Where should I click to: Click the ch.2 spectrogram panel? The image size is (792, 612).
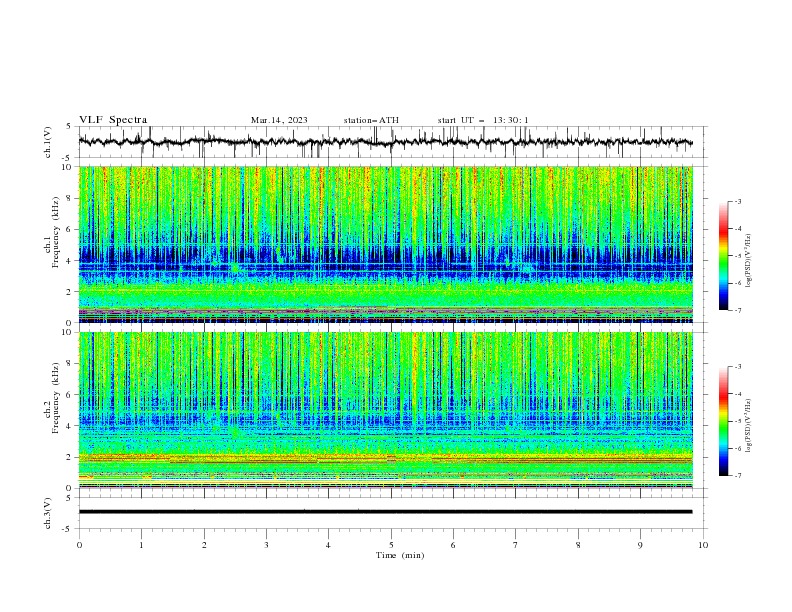385,410
